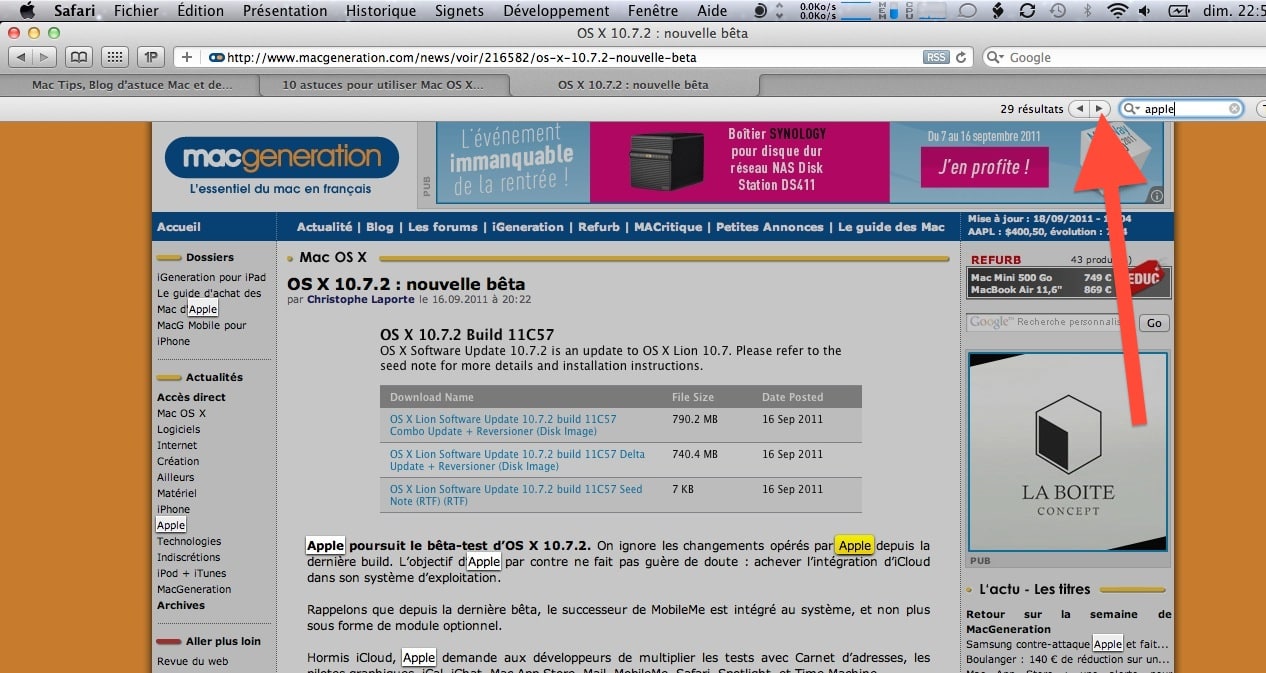Open the Actualité nav link
The image size is (1266, 673).
(x=324, y=227)
